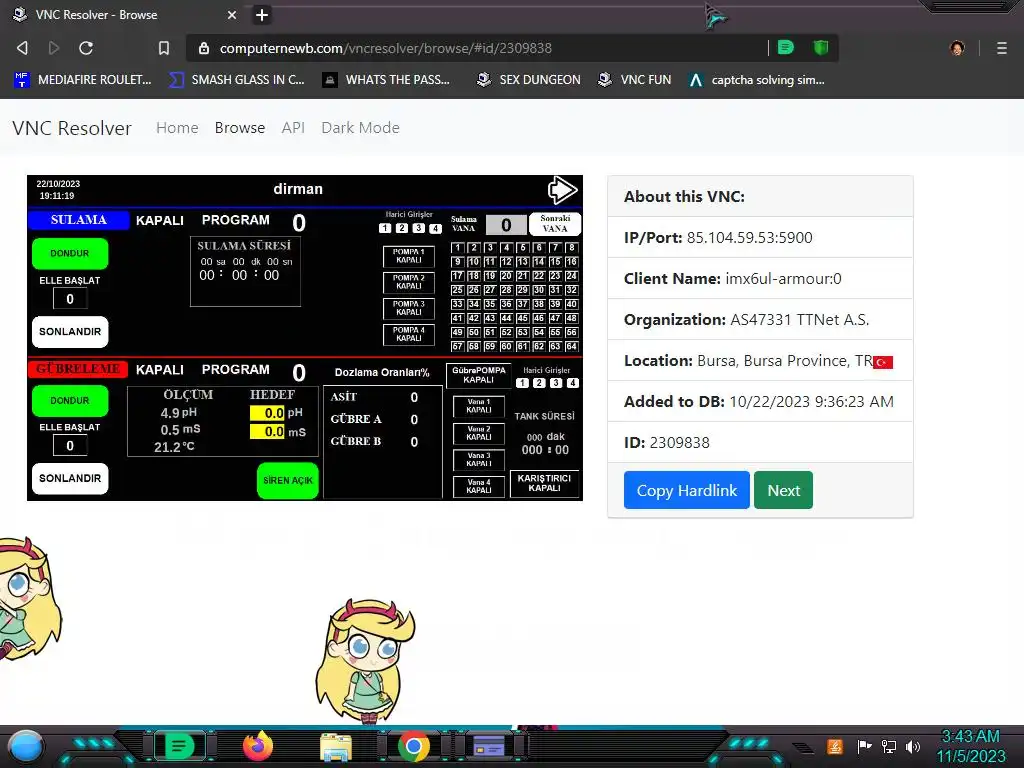Click ELLE BAŞLAT value box in SULAMA
The height and width of the screenshot is (768, 1024).
click(x=70, y=299)
